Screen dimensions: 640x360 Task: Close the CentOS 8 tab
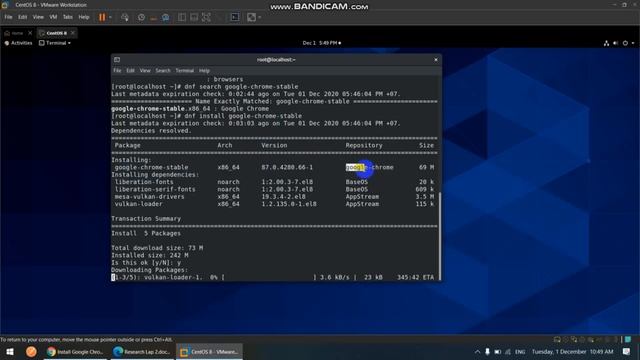[73, 33]
